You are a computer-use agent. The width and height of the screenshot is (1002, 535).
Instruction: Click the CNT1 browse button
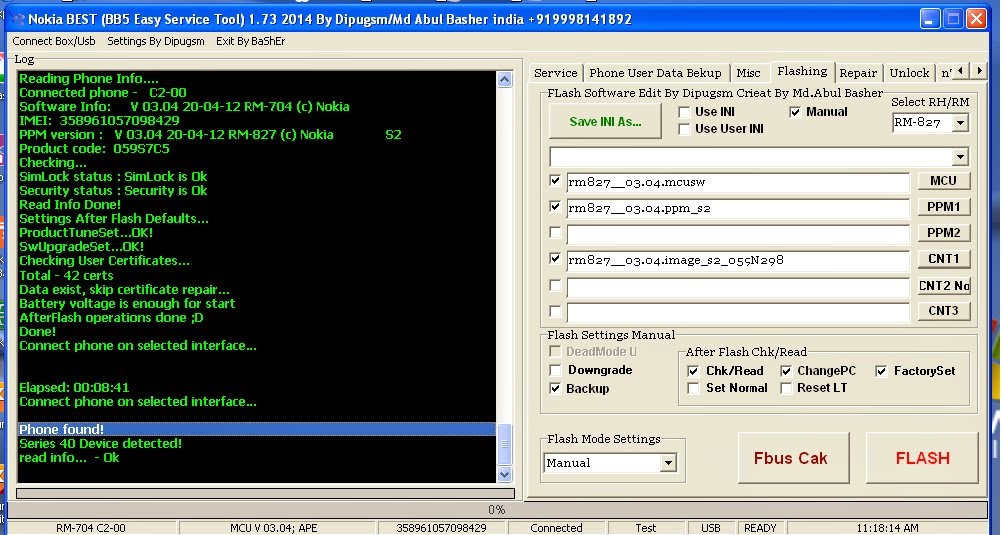click(x=943, y=259)
